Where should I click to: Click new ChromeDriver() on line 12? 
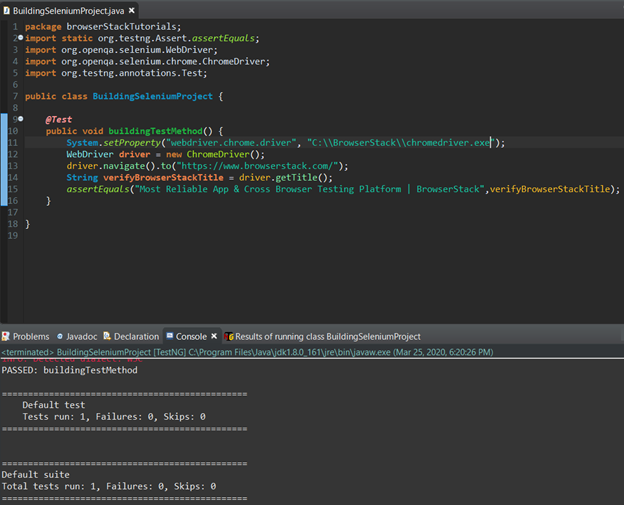click(215, 154)
